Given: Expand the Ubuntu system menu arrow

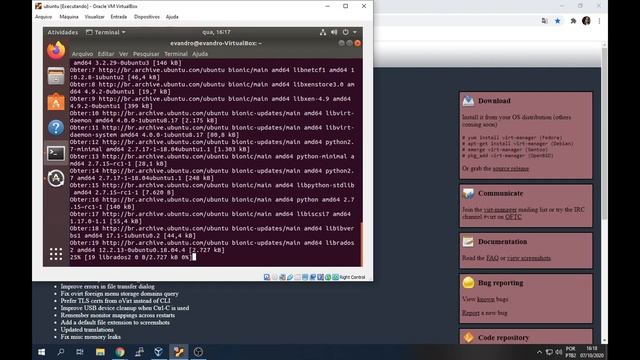Looking at the screenshot, I should click(x=355, y=32).
